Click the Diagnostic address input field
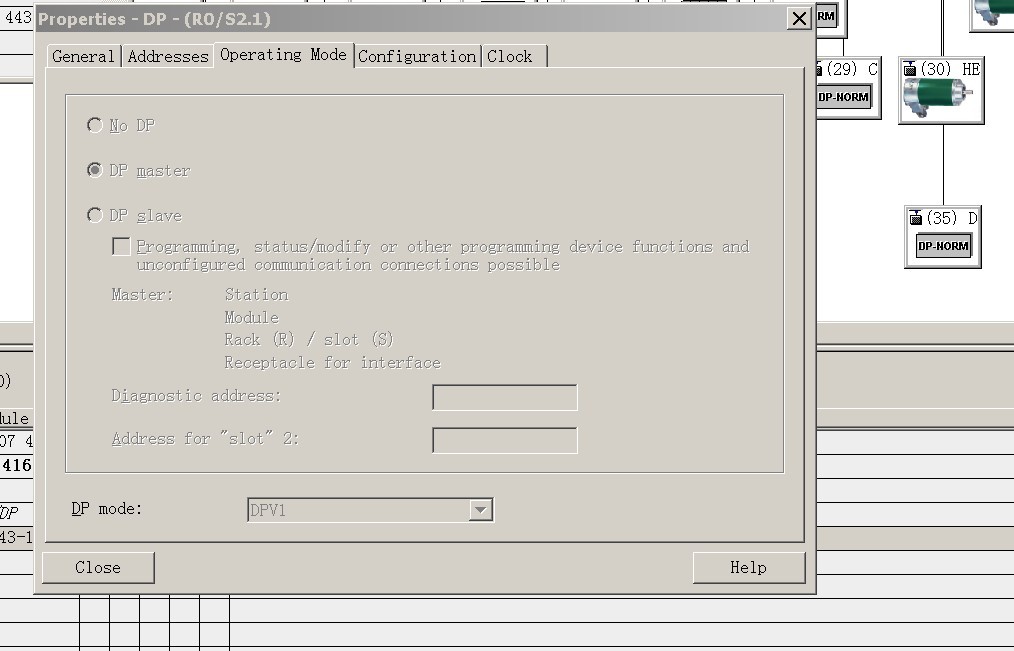 click(x=504, y=397)
